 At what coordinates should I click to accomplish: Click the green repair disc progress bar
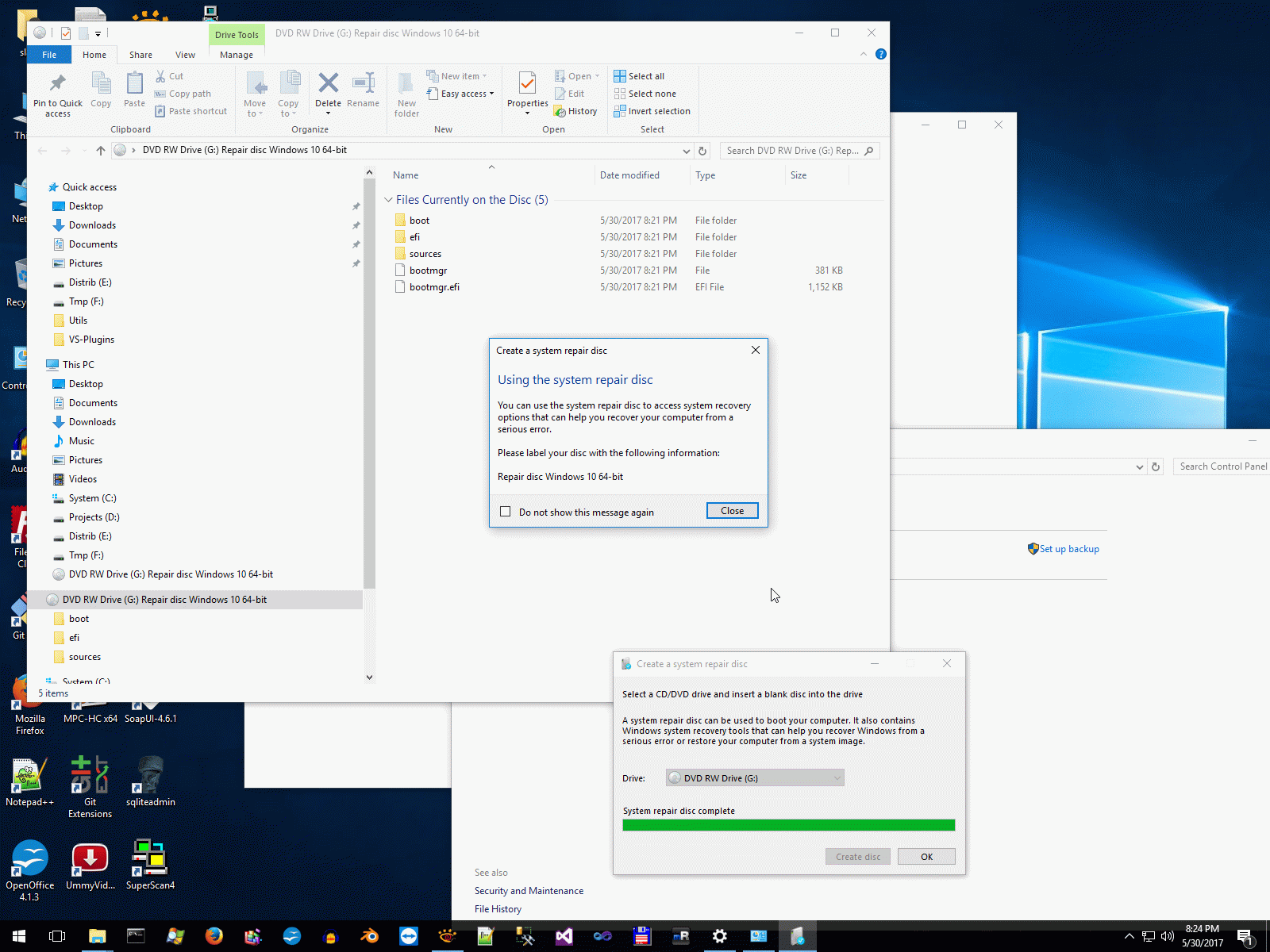(789, 825)
